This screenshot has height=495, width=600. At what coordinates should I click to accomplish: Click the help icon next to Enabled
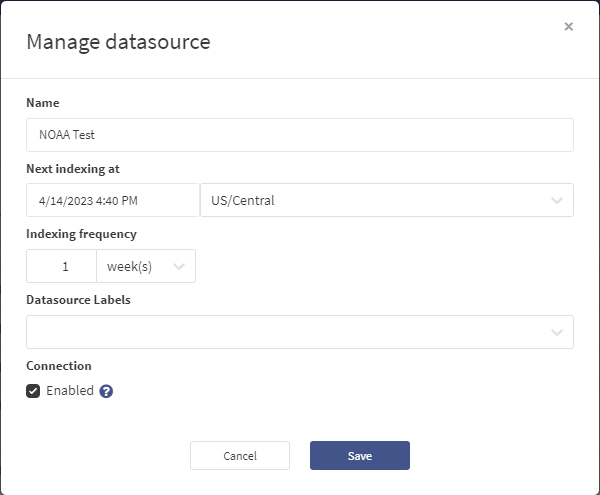(106, 391)
